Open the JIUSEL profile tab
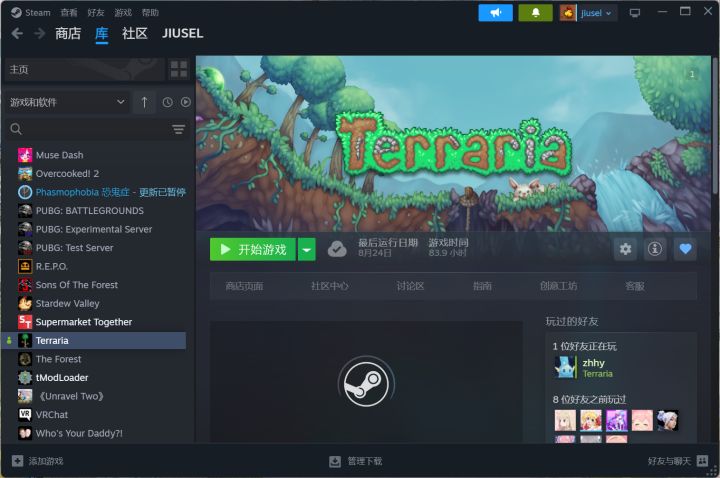The height and width of the screenshot is (478, 720). (182, 33)
